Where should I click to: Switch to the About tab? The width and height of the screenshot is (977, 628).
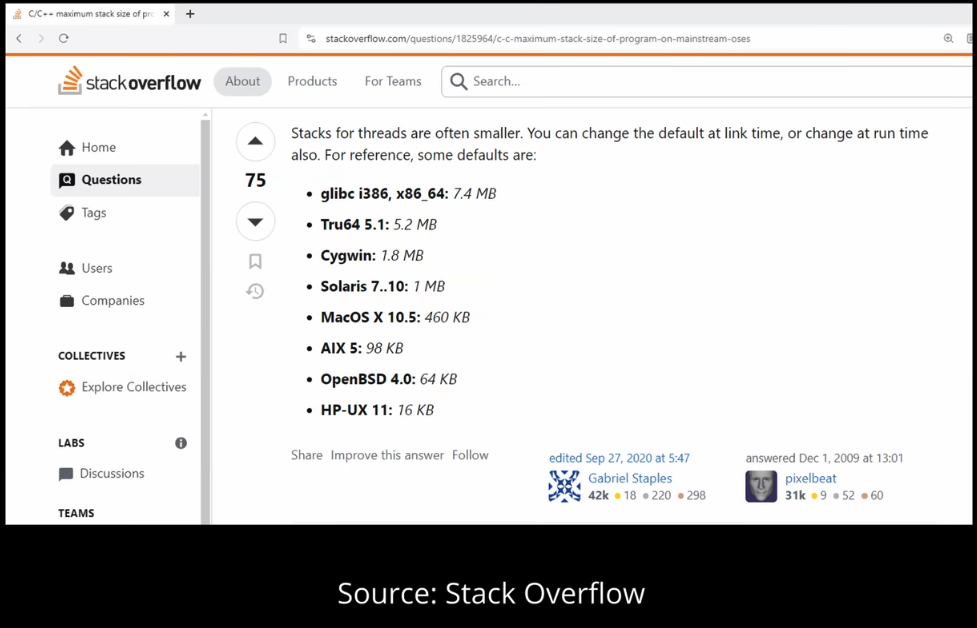(242, 81)
